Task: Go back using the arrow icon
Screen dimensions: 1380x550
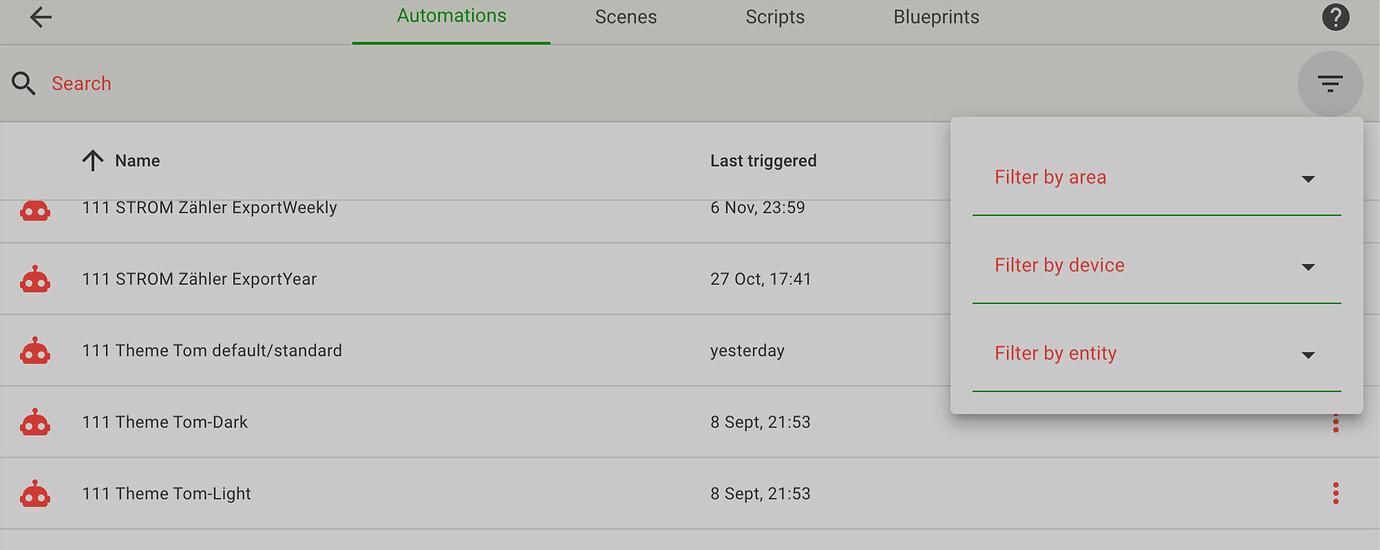Action: pos(40,17)
